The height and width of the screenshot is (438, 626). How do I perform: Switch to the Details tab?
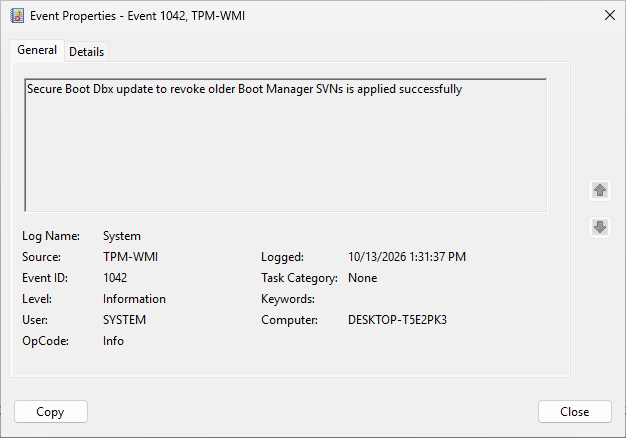tap(86, 52)
